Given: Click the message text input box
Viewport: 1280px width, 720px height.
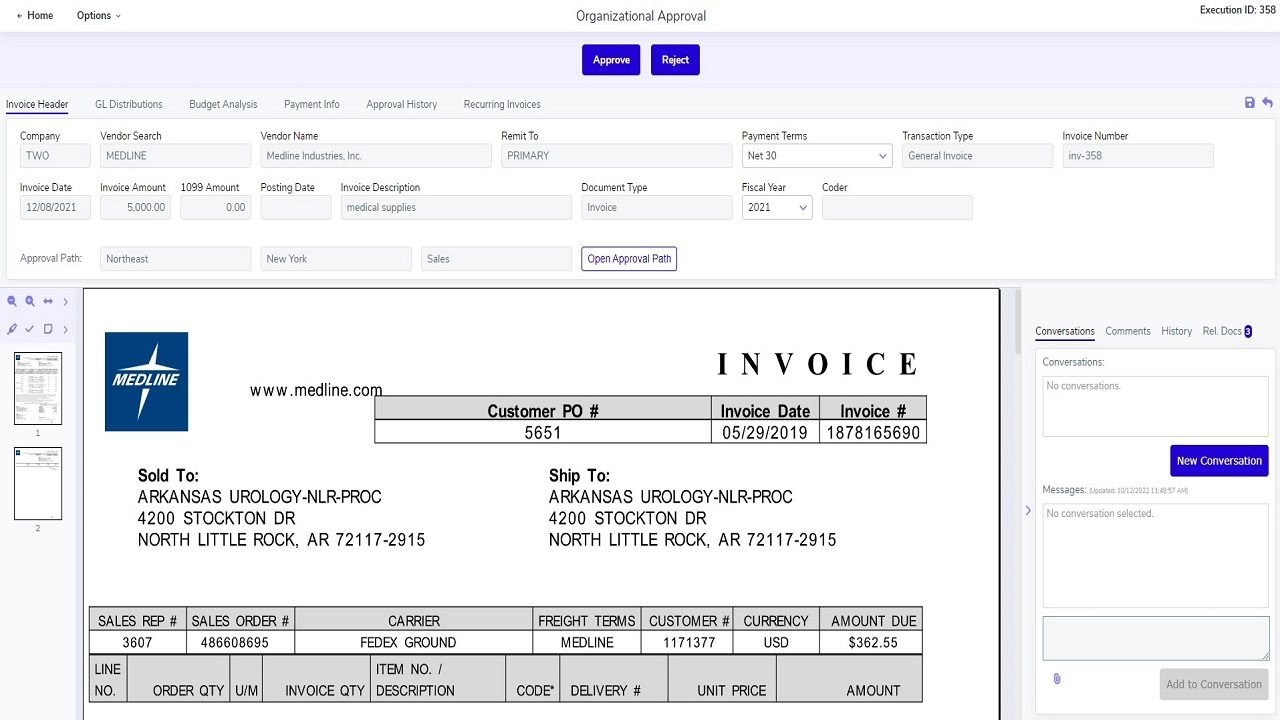Looking at the screenshot, I should pos(1155,638).
